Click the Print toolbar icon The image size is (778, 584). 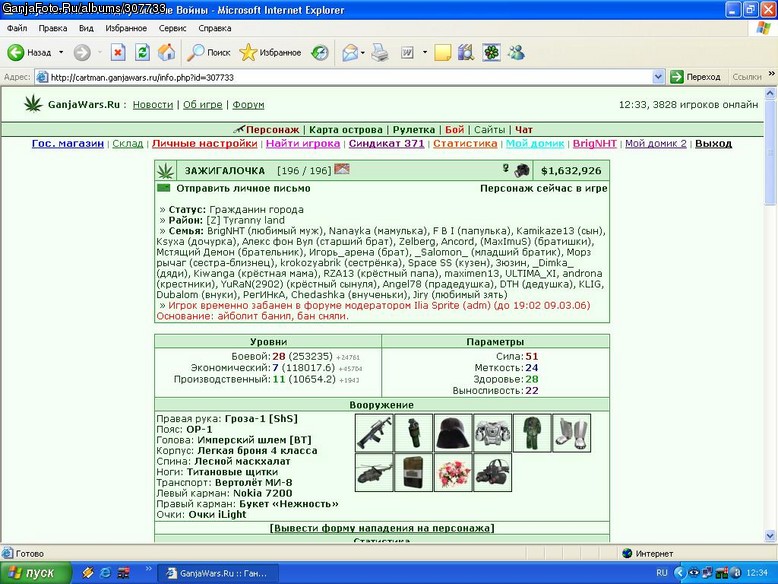point(380,53)
